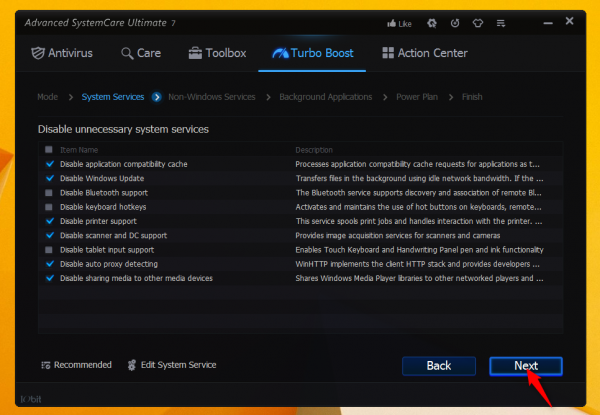This screenshot has height=415, width=600.
Task: Click 'Activates and maintains the use' description
Action: 418,207
